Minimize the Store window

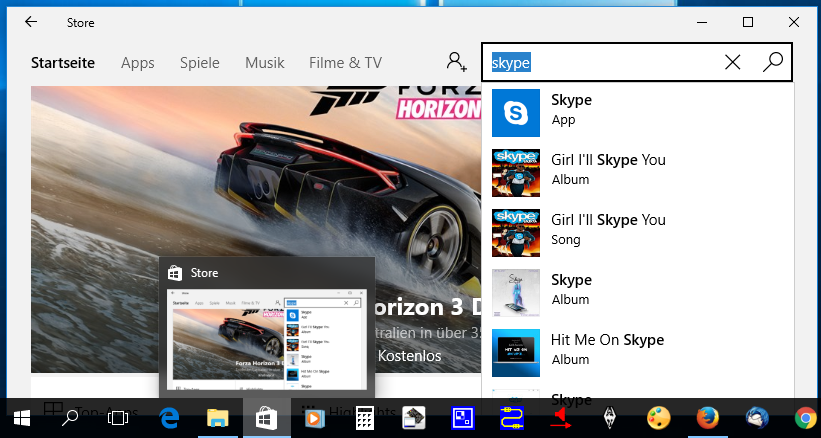701,22
